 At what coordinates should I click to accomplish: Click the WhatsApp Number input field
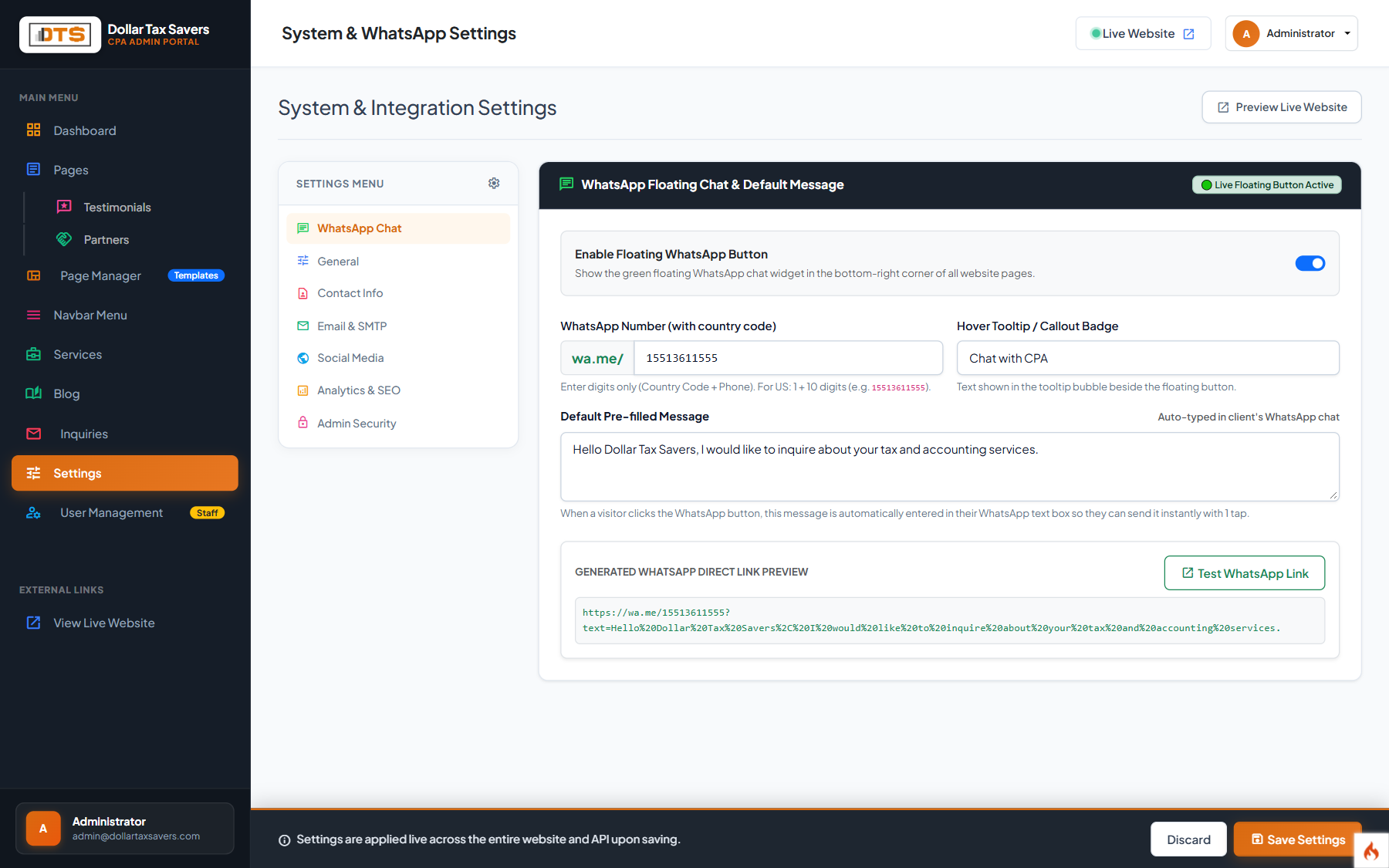tap(788, 358)
